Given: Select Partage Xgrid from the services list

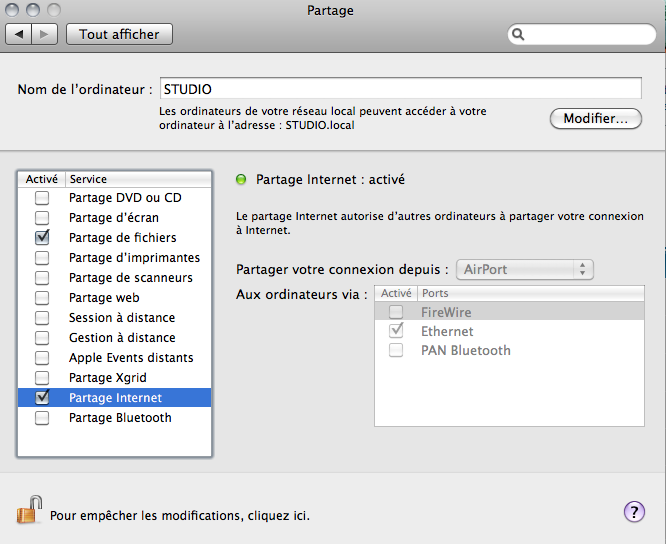Looking at the screenshot, I should pos(108,378).
